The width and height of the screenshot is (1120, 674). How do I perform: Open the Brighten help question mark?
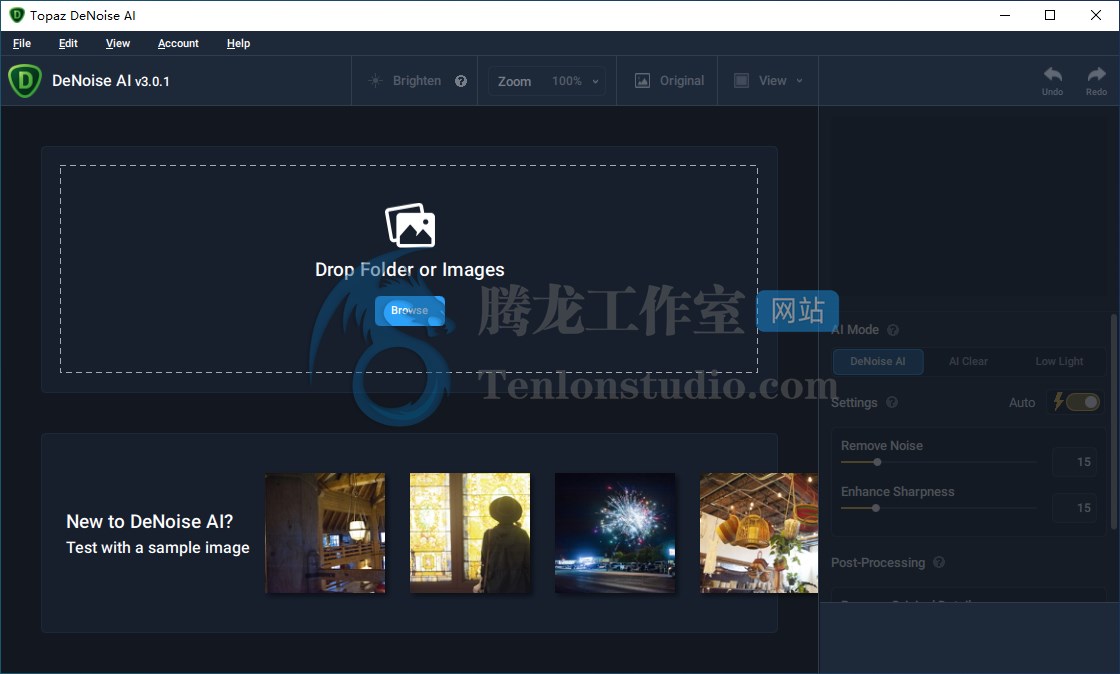click(461, 81)
